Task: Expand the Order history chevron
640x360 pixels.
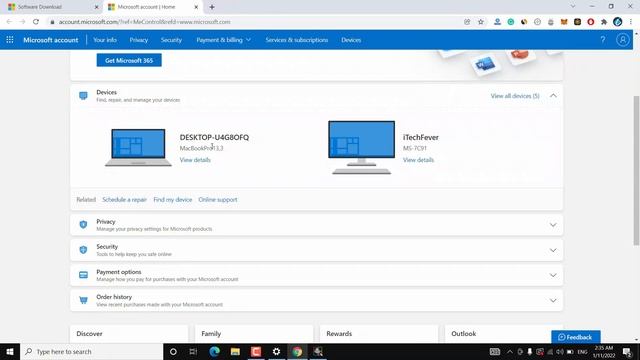Action: (553, 300)
